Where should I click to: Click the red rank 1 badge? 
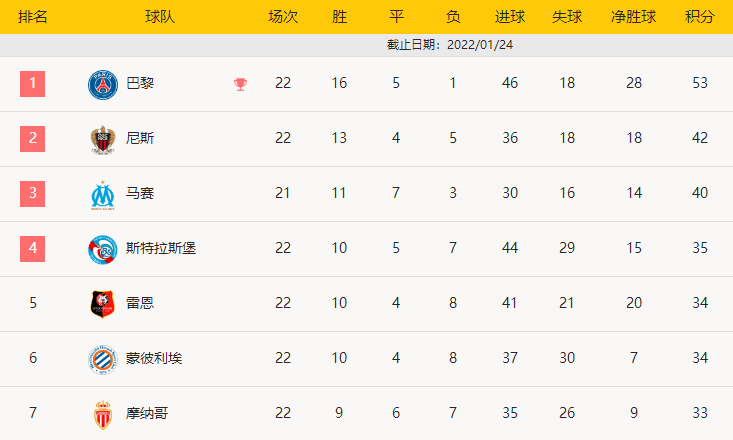tap(33, 83)
